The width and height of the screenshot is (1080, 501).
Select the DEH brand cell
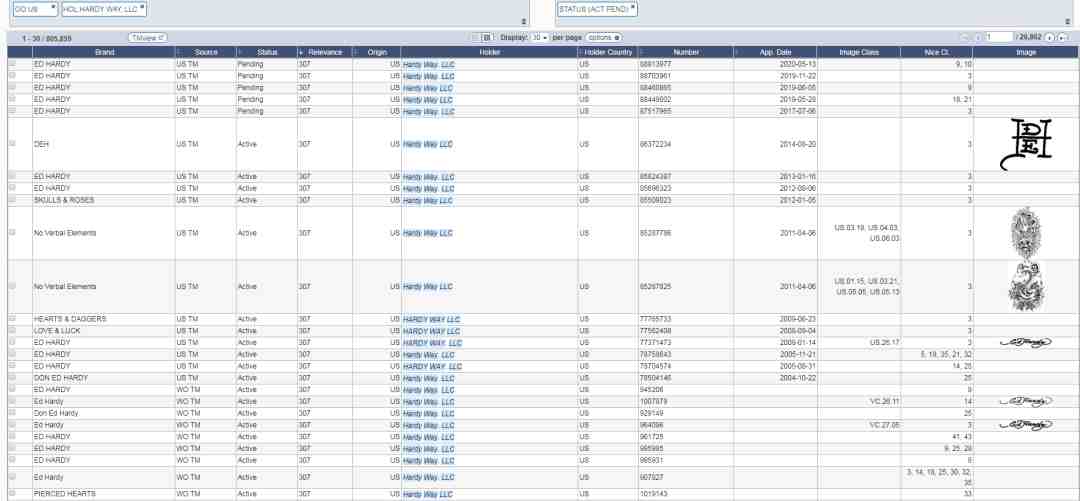click(103, 144)
